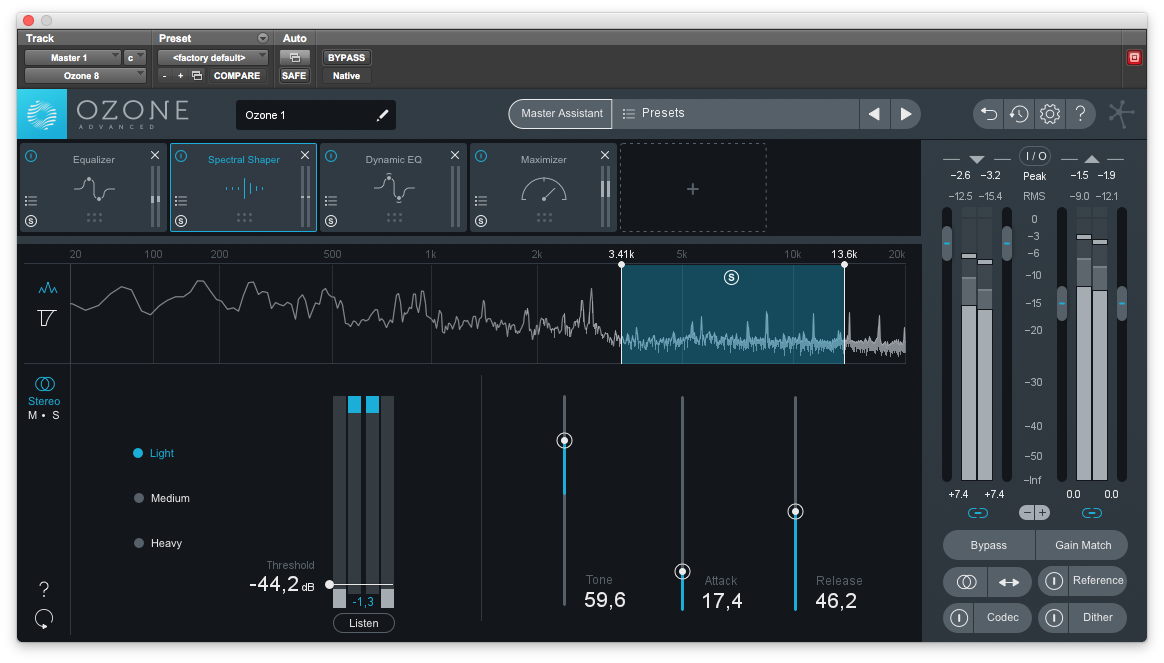1164x663 pixels.
Task: Solo the Equalizer module
Action: tap(31, 221)
